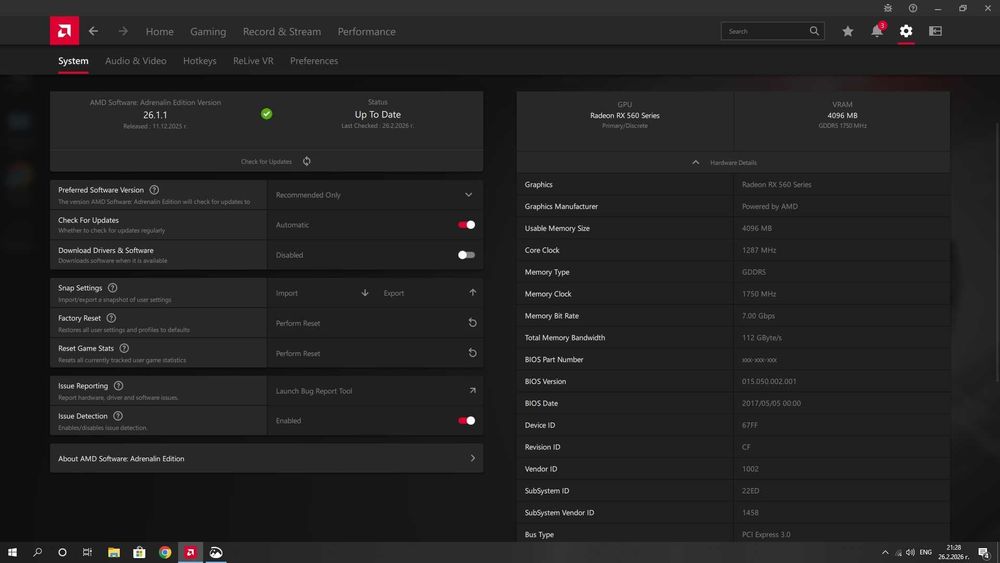Click help icon next to Issue Reporting
Viewport: 1000px width, 563px height.
pos(118,386)
